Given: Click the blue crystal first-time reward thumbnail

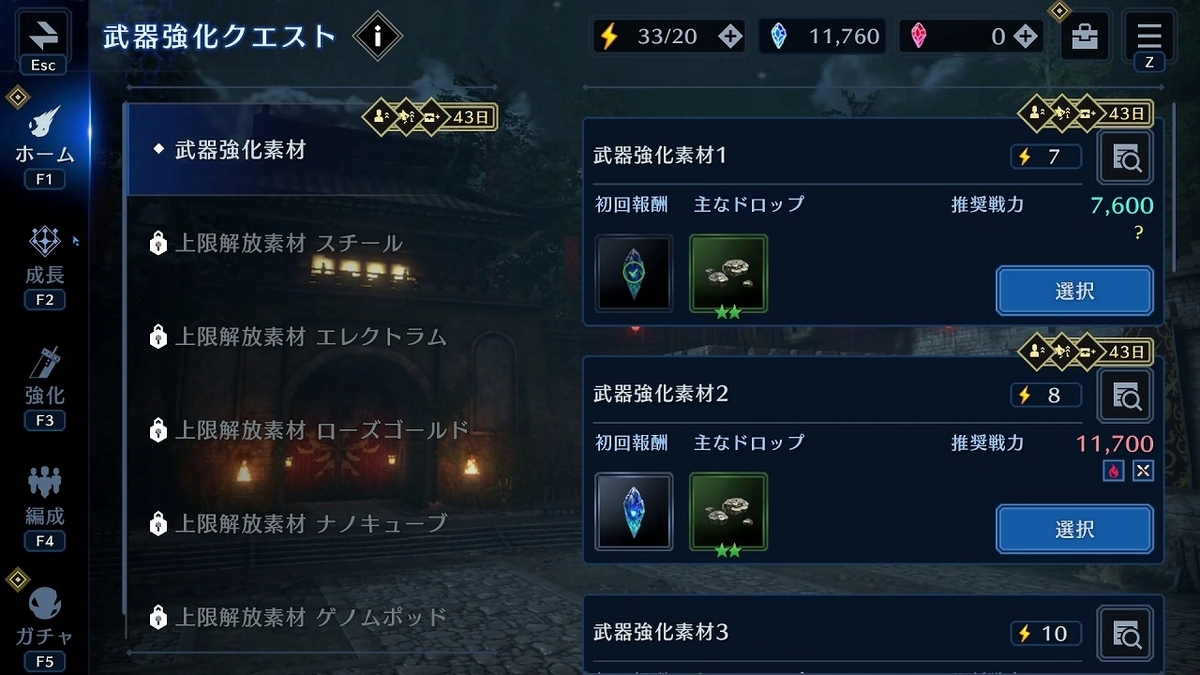Looking at the screenshot, I should (634, 512).
